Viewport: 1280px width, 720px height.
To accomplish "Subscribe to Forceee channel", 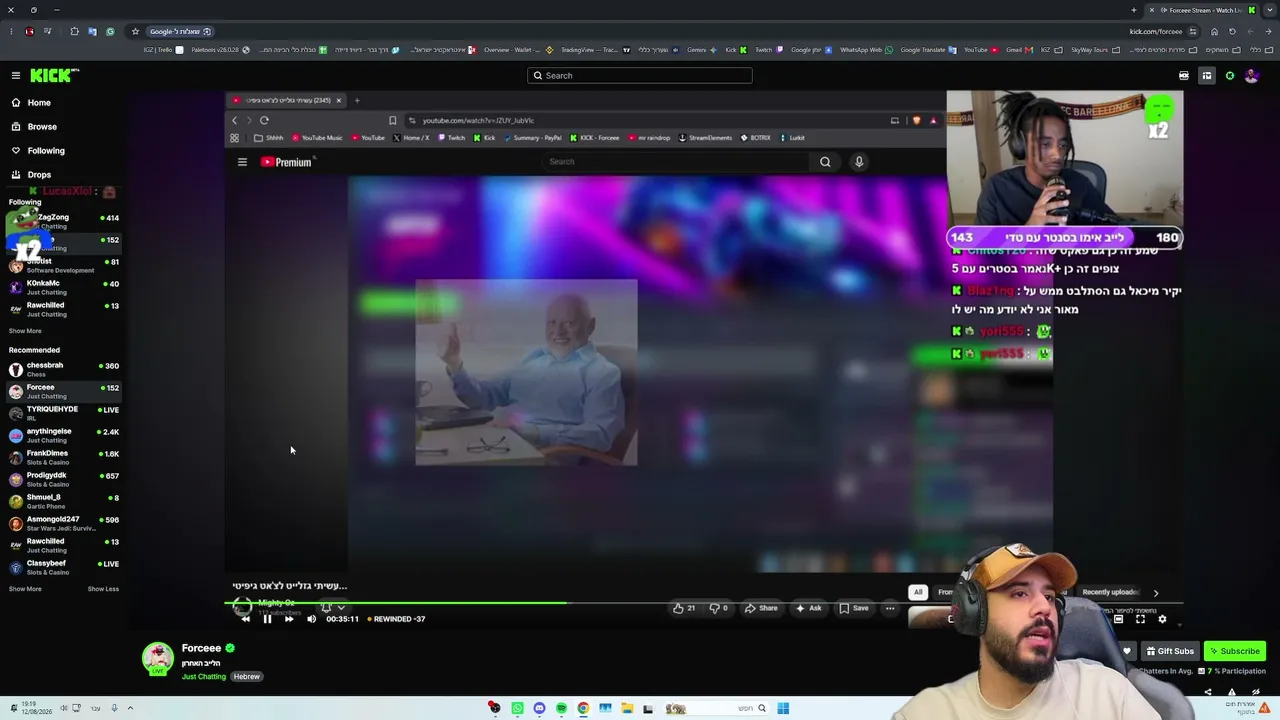I will pos(1235,651).
